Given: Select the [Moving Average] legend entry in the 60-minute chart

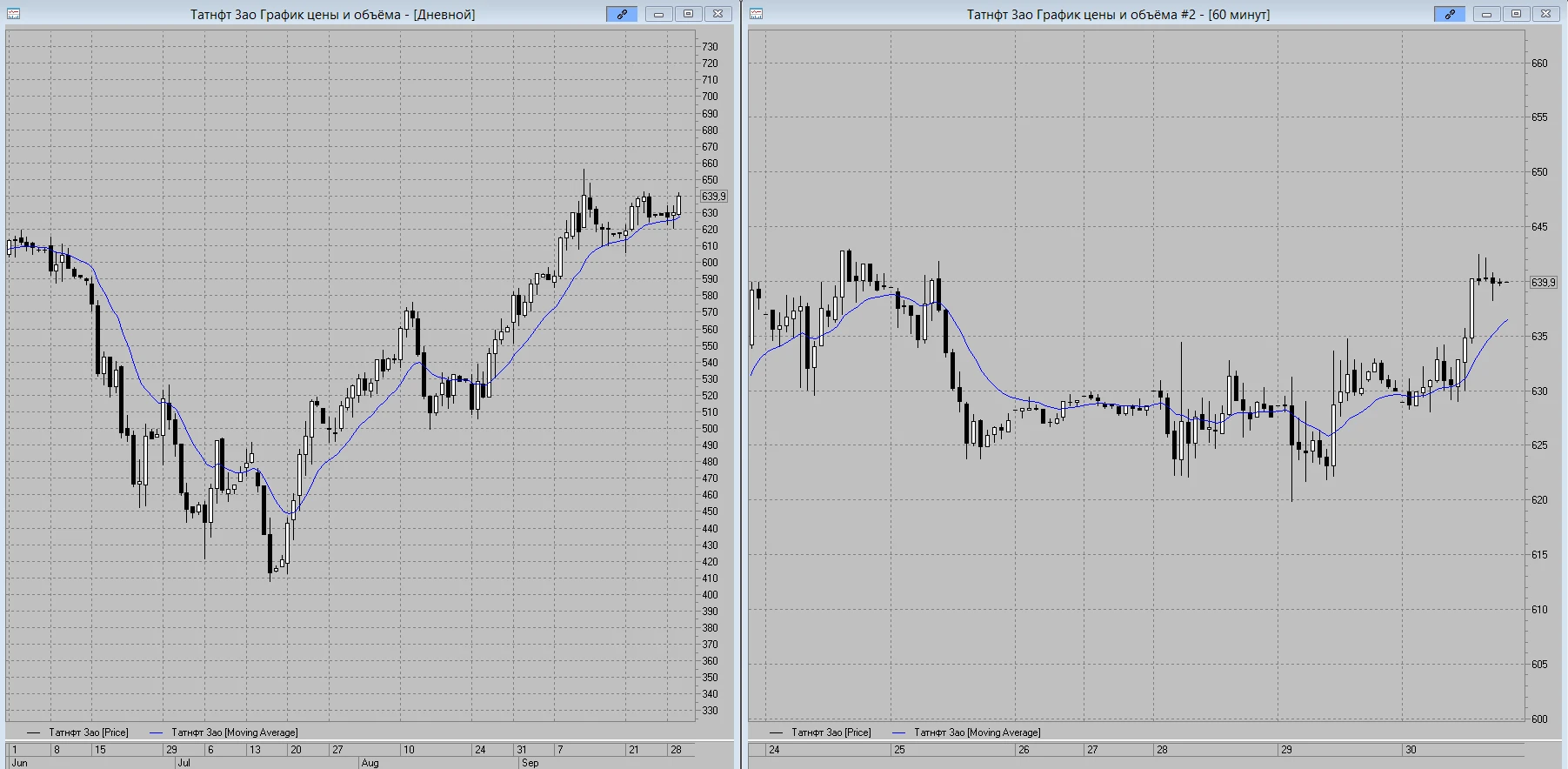Looking at the screenshot, I should point(967,732).
